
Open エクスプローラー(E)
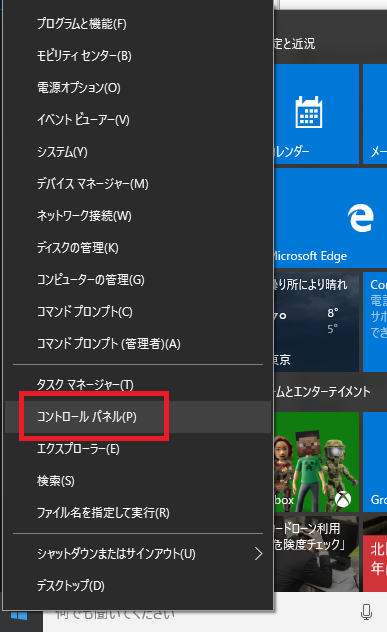point(138,449)
